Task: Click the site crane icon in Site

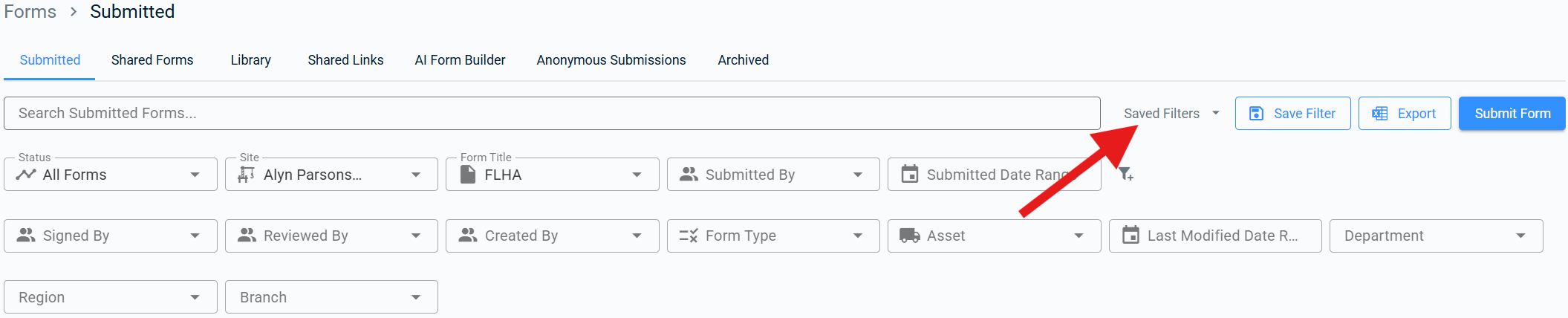Action: 246,174
